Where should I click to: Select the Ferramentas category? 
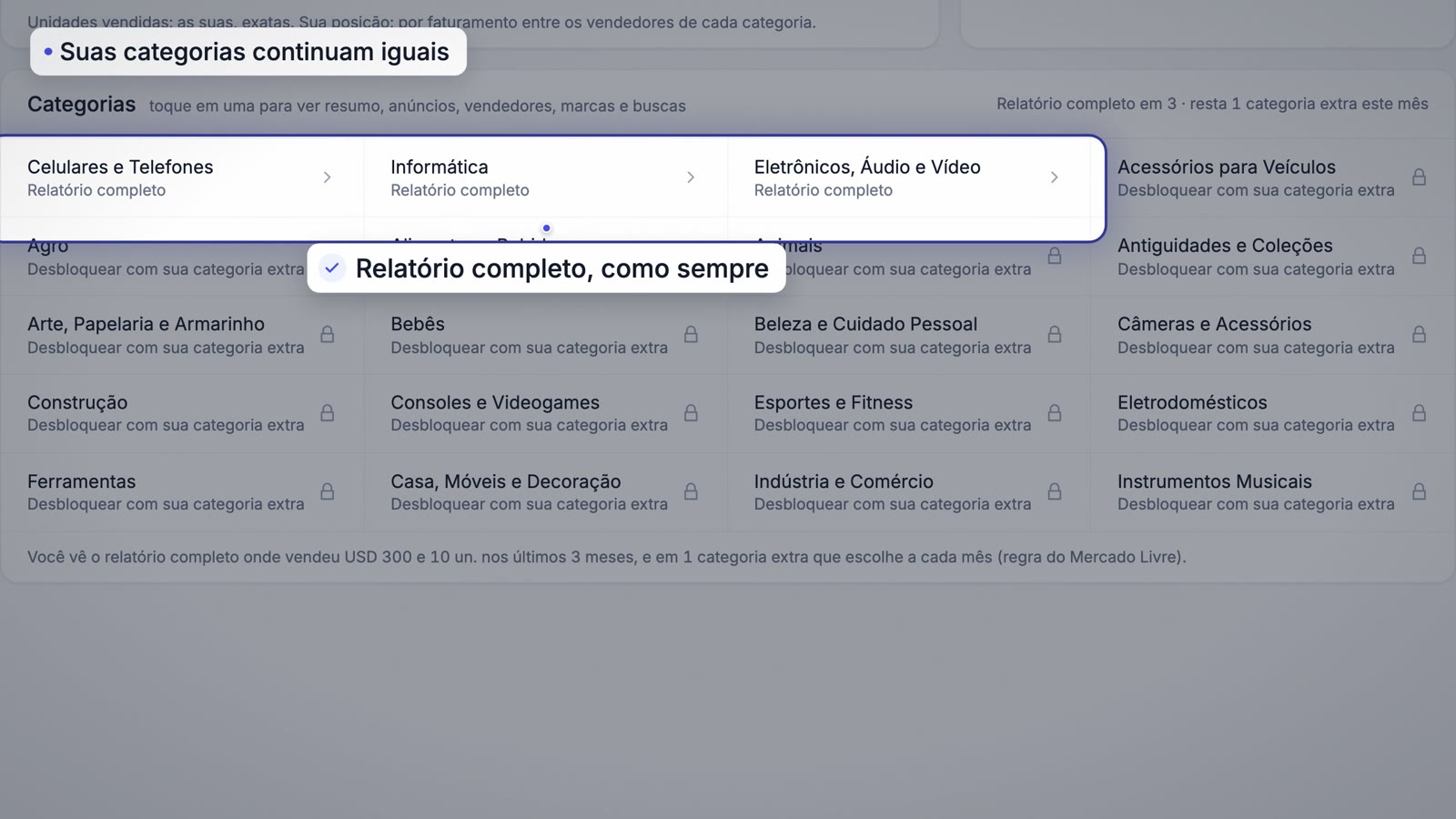click(x=182, y=492)
